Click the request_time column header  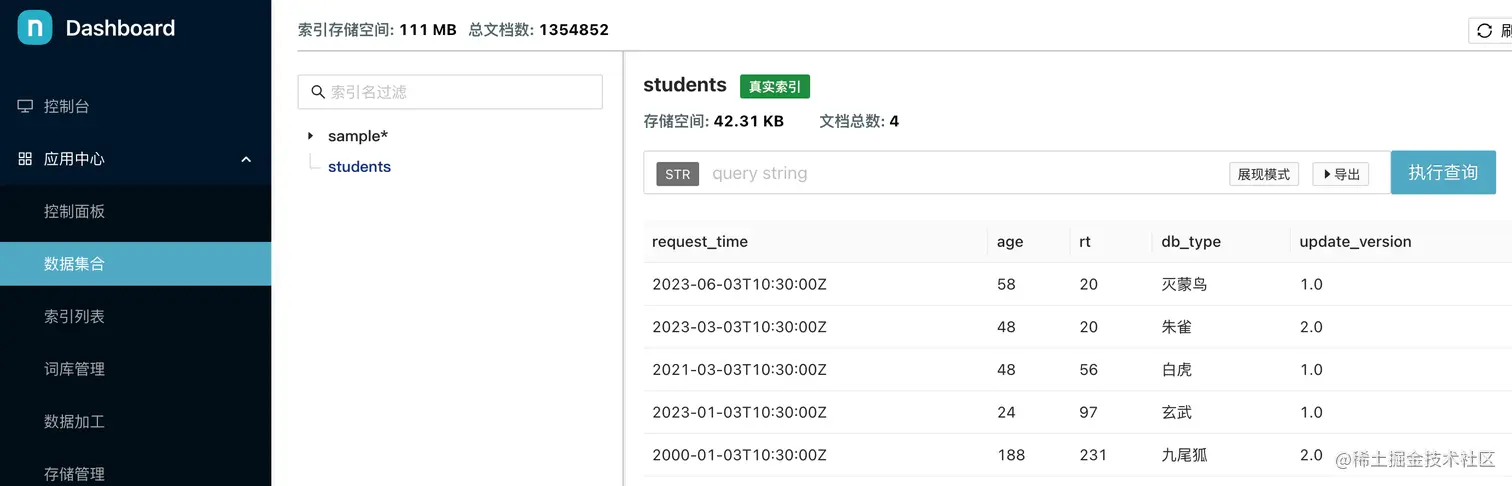700,242
